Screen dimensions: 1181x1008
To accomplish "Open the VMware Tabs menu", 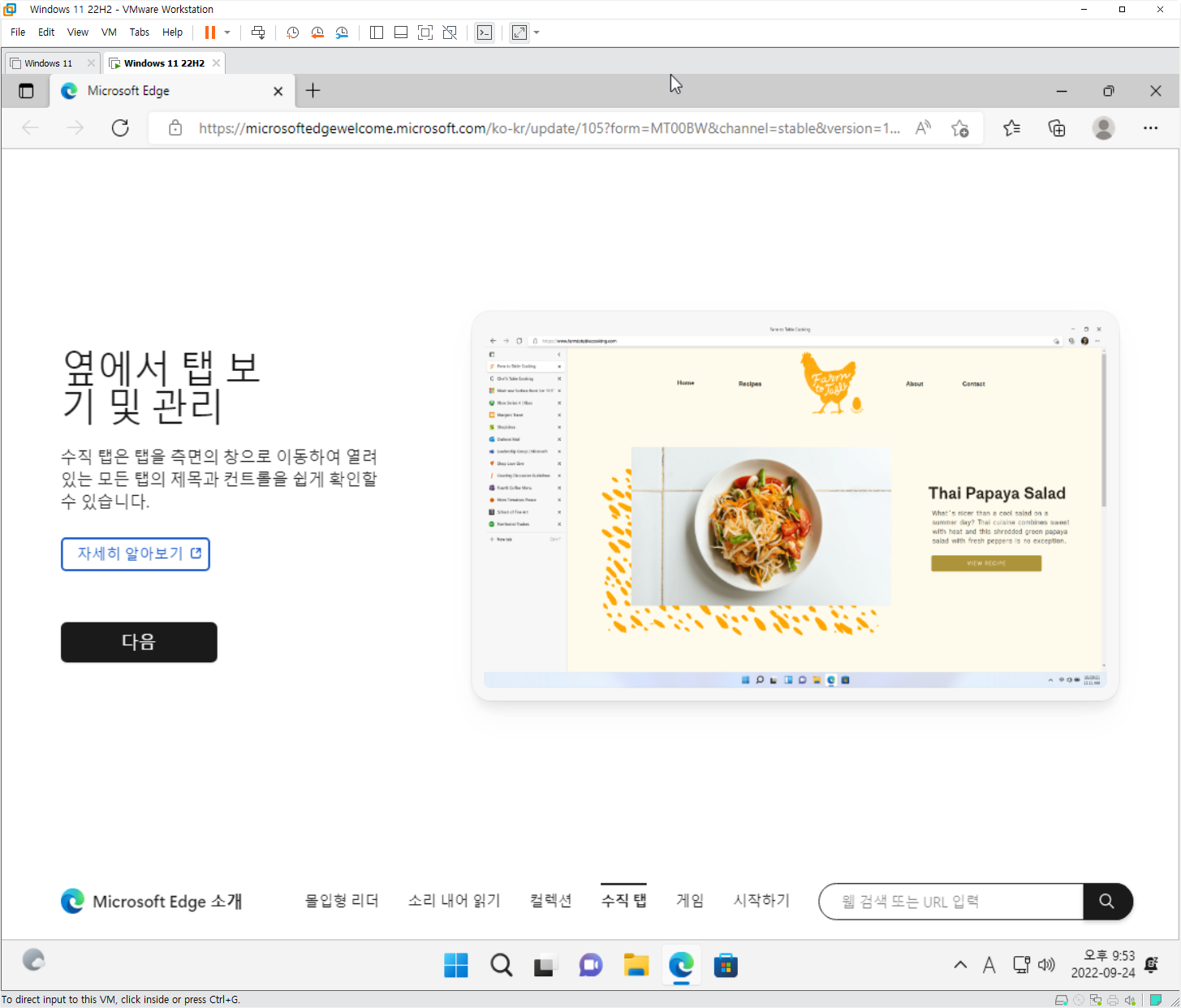I will (x=140, y=32).
